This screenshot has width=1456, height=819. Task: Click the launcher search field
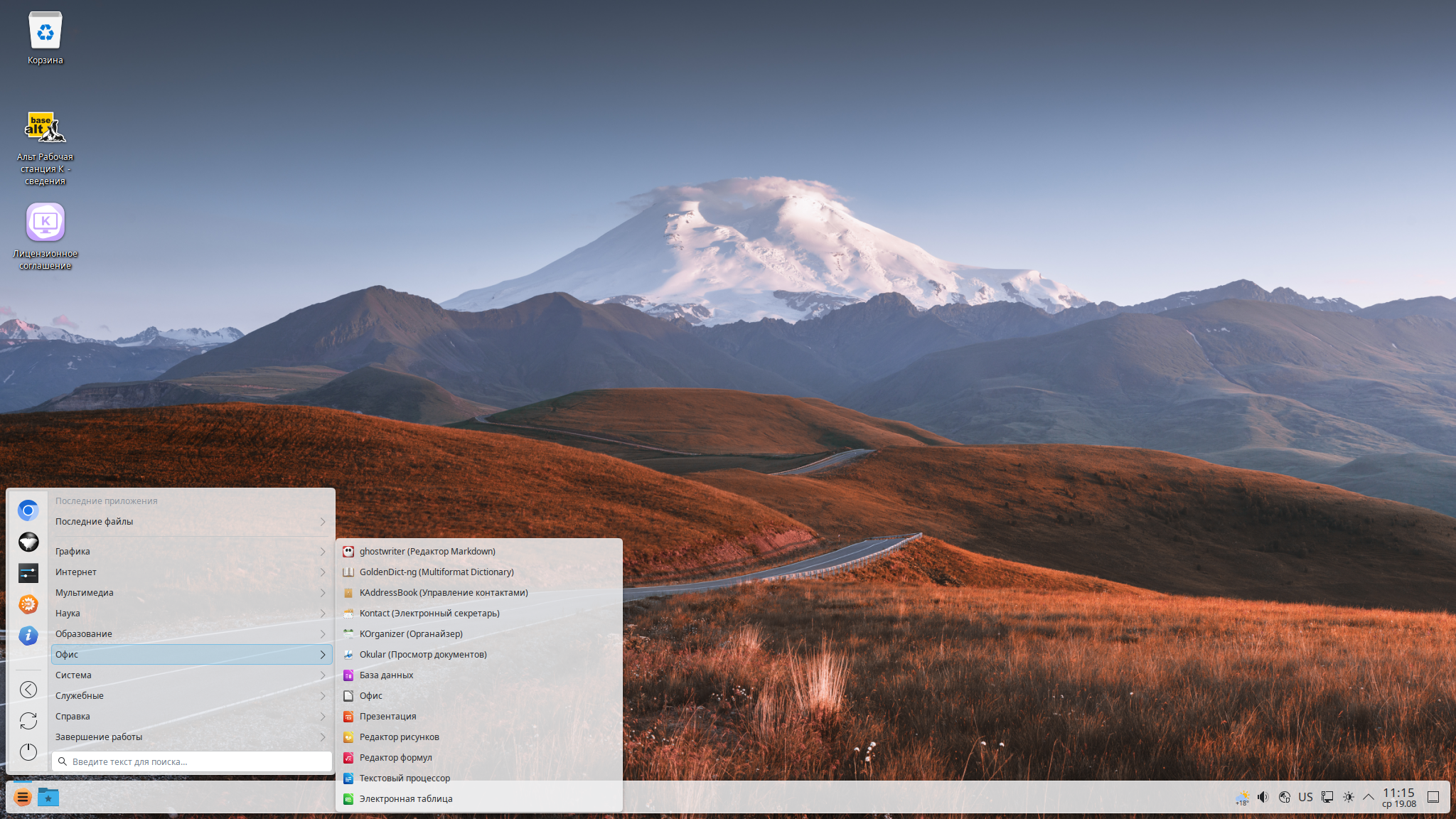pyautogui.click(x=192, y=761)
